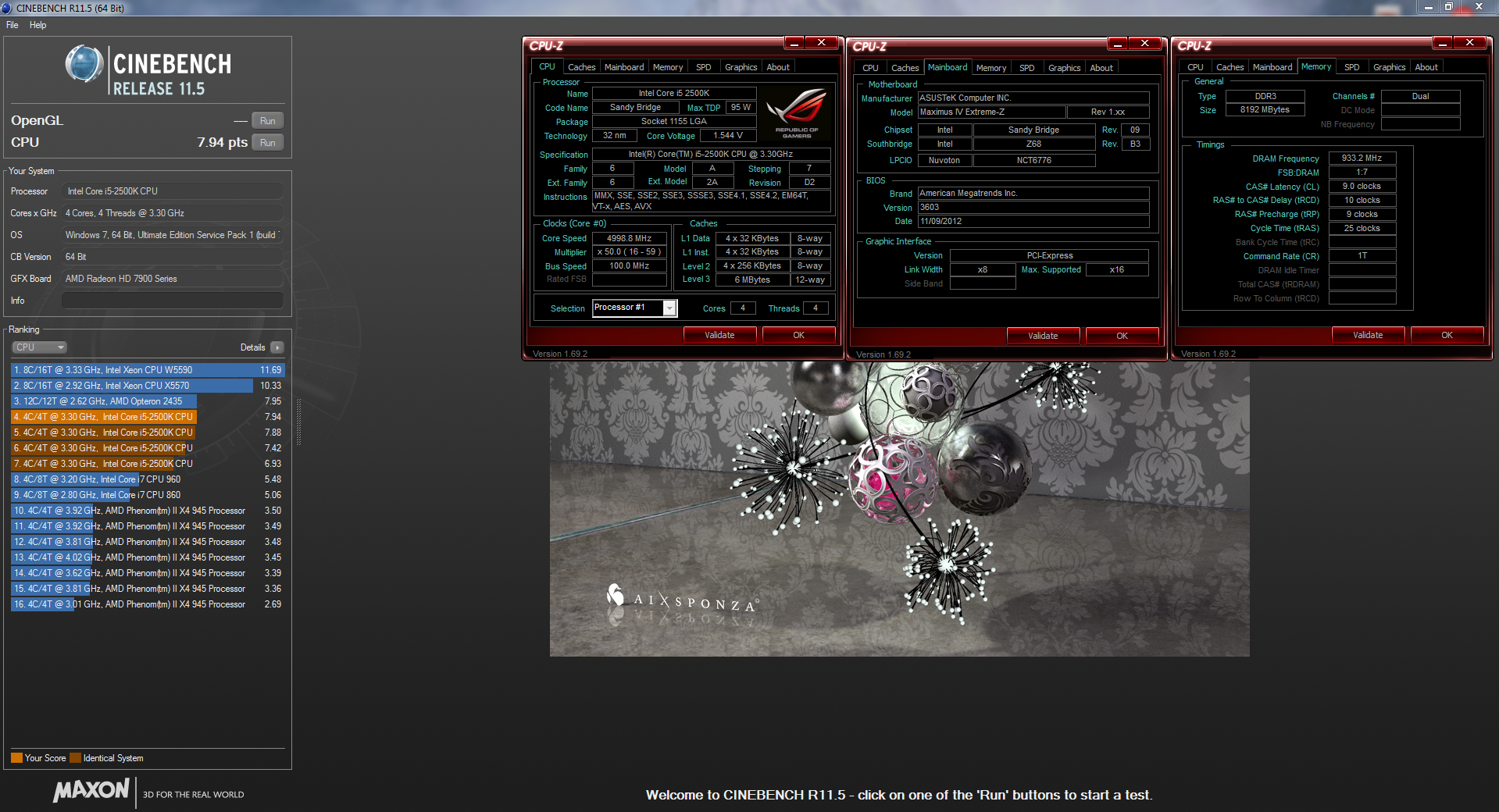Select ranking row 4 with score 7.94
The width and height of the screenshot is (1499, 812).
click(148, 417)
